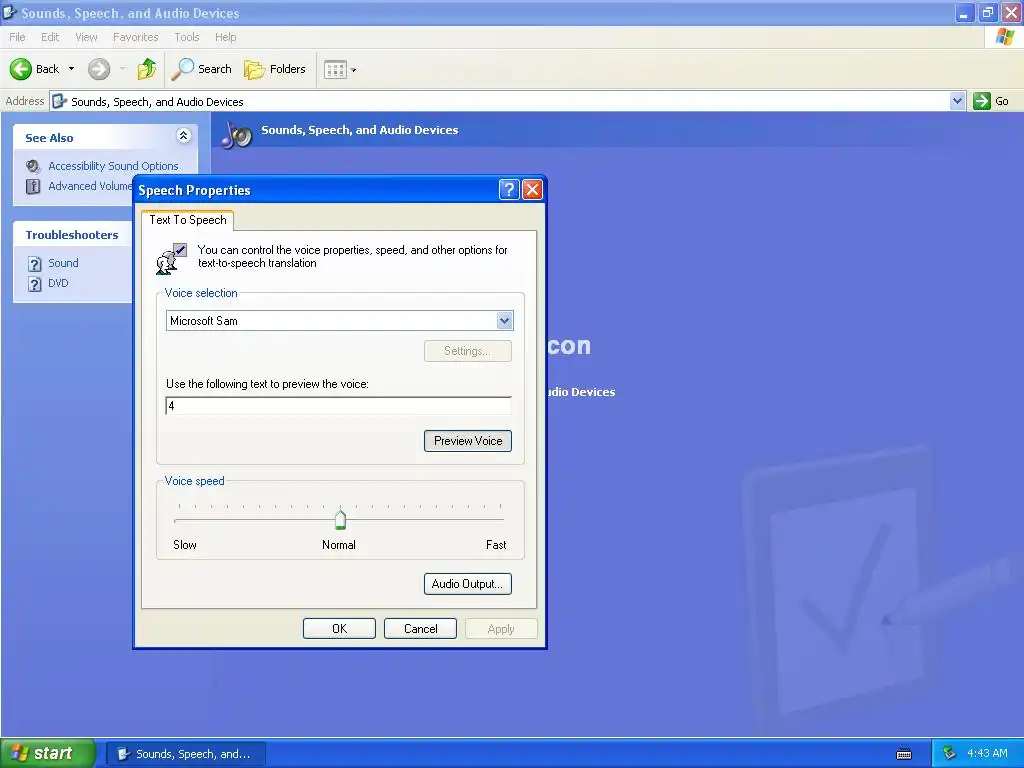
Task: Click the Accessibility Sound Options icon
Action: click(33, 166)
